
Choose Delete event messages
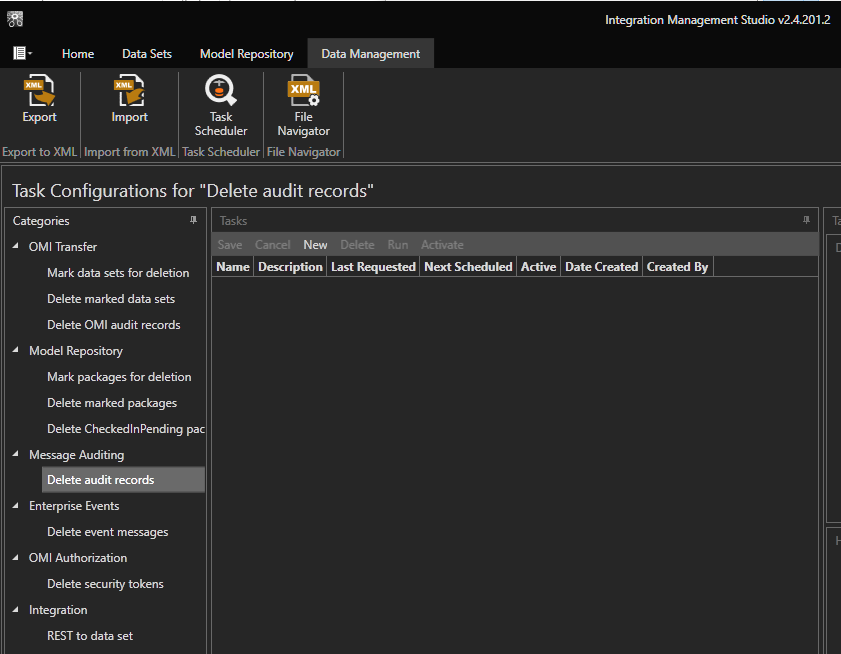pyautogui.click(x=108, y=532)
